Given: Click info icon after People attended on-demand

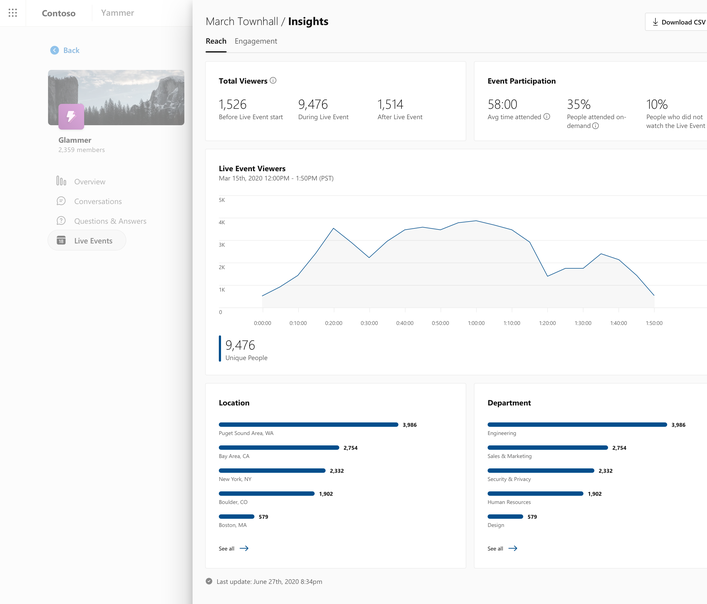Looking at the screenshot, I should pyautogui.click(x=595, y=126).
